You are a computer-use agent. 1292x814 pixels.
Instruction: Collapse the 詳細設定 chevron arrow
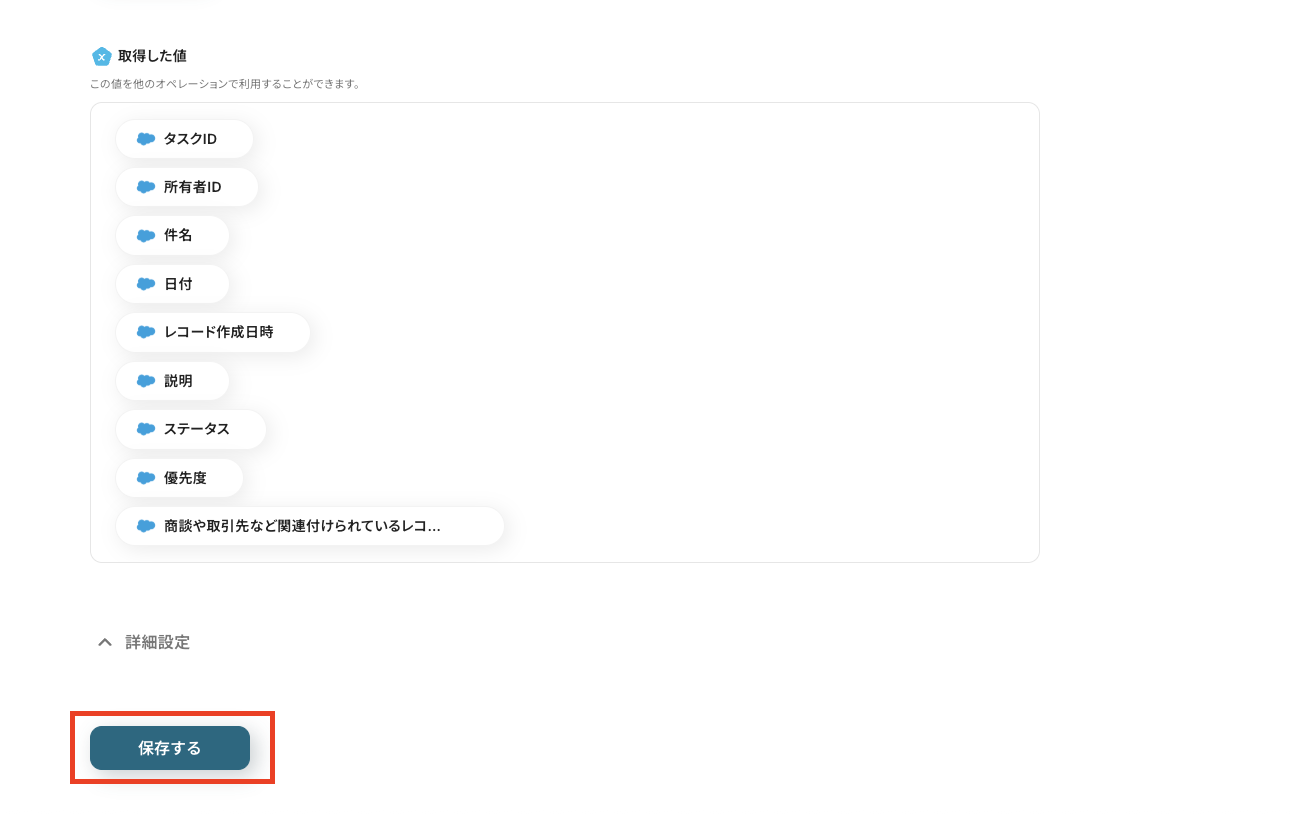104,642
